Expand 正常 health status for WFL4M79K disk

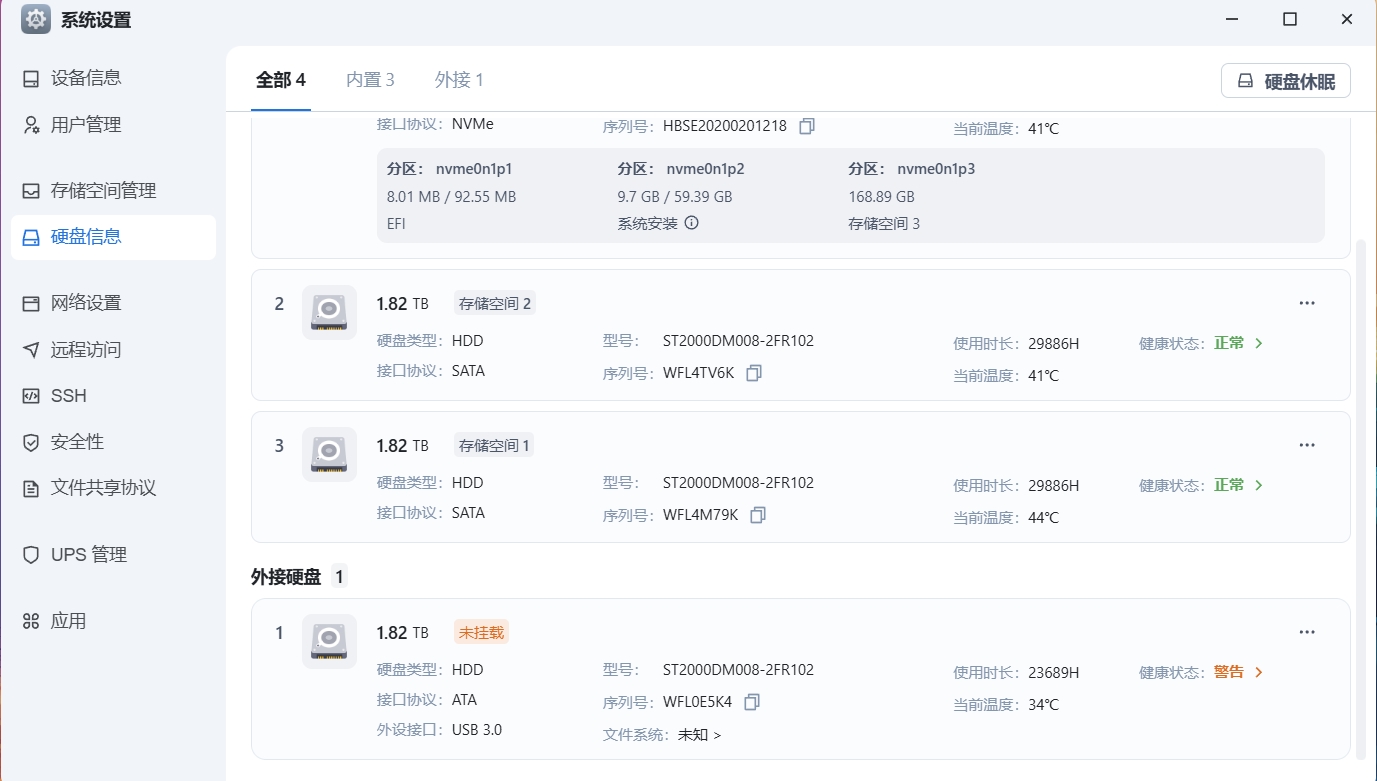(1239, 485)
